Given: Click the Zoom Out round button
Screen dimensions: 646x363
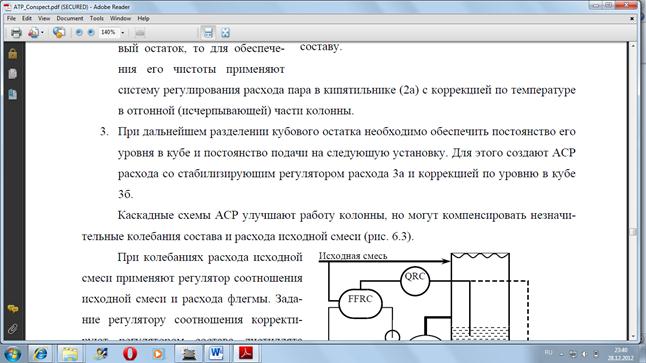Looking at the screenshot, I should [79, 33].
